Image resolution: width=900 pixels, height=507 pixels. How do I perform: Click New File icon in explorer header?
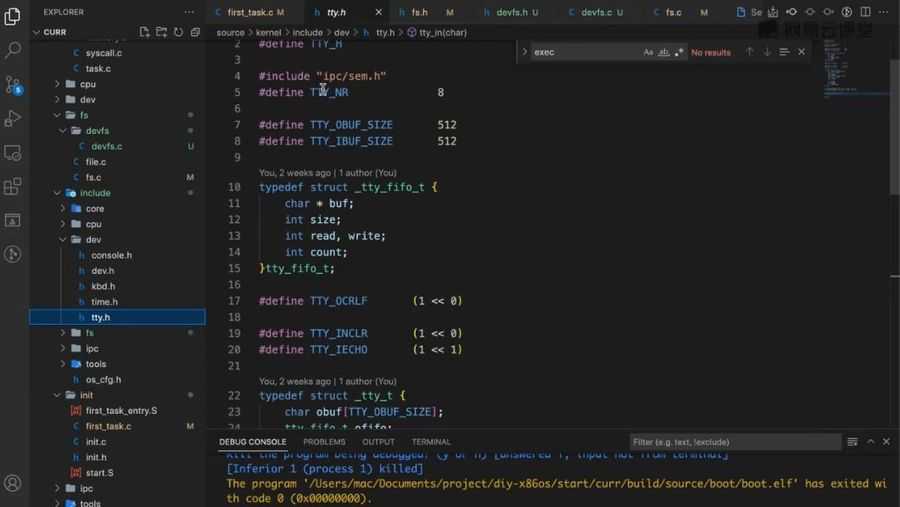coord(144,32)
